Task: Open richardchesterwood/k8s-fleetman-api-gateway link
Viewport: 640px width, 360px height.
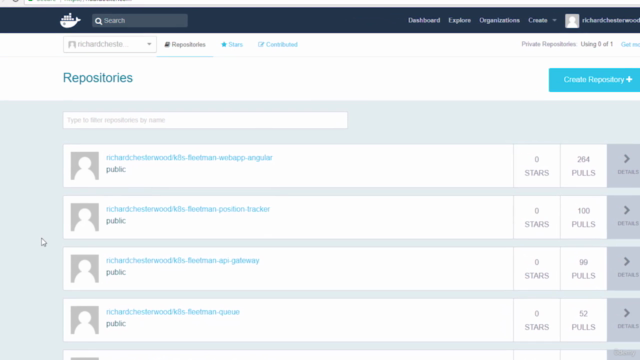Action: tap(183, 260)
